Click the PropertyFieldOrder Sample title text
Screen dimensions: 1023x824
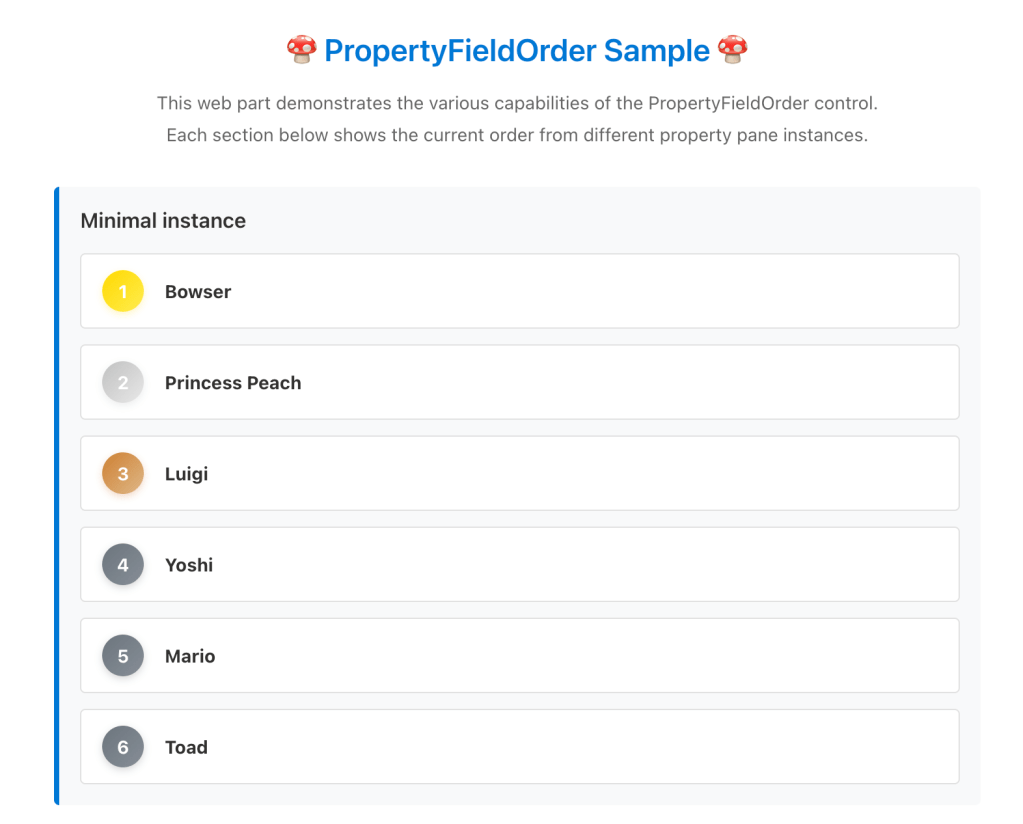pos(517,50)
